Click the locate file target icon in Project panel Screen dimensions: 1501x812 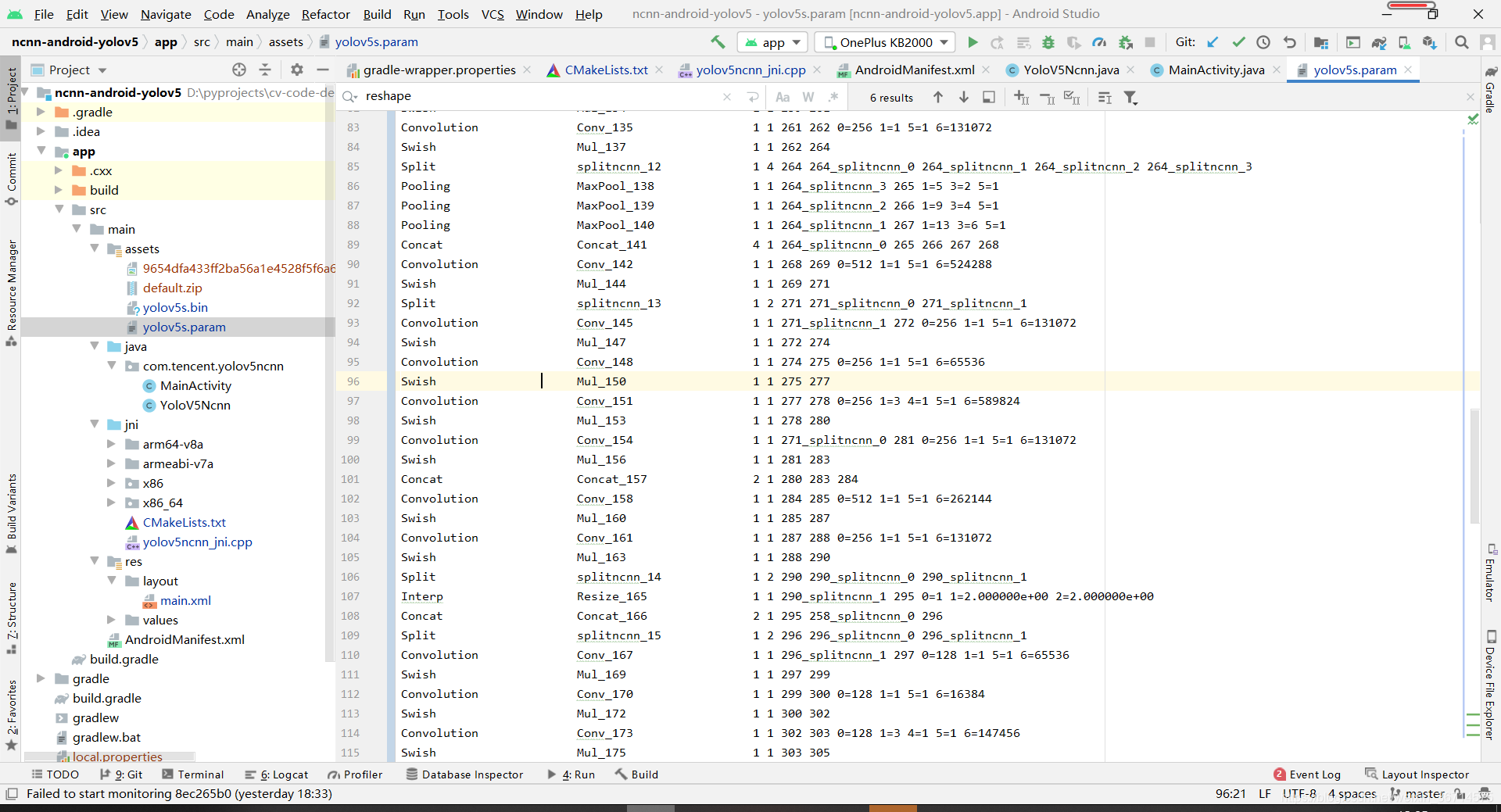pyautogui.click(x=239, y=70)
